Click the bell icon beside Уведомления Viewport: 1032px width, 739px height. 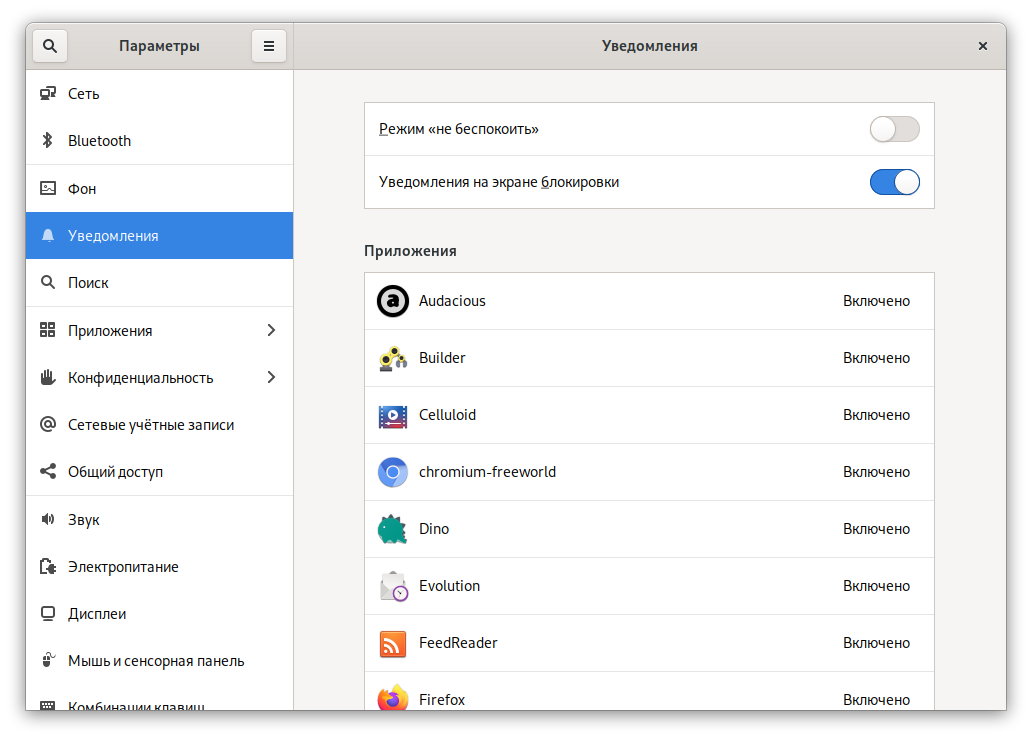(48, 236)
